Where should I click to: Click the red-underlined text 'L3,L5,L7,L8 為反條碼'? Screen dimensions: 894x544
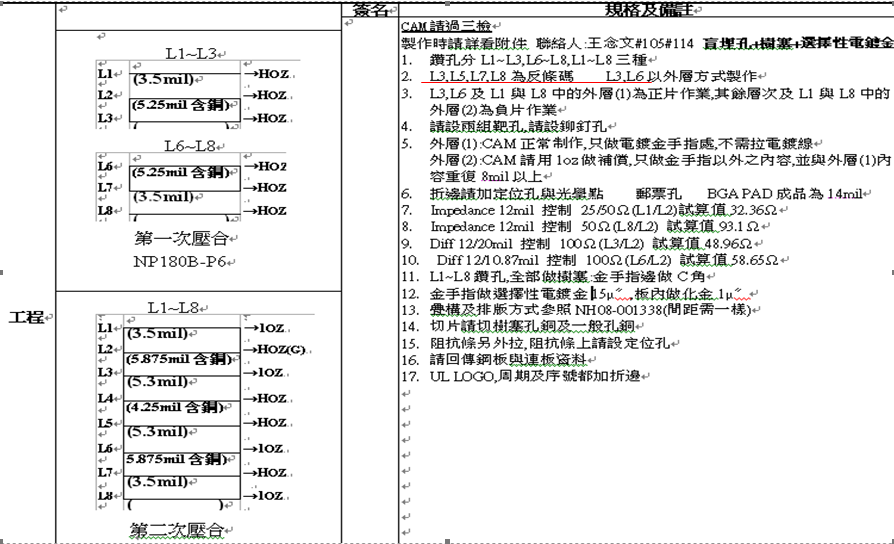(502, 76)
